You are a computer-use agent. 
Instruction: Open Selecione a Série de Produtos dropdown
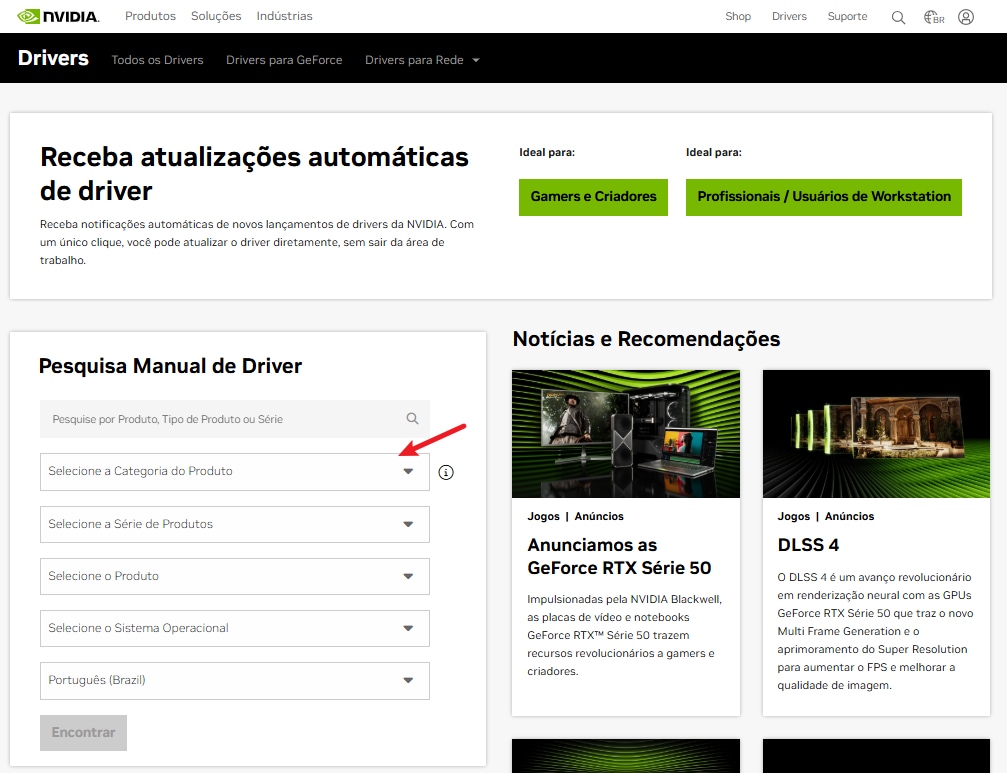pyautogui.click(x=234, y=524)
